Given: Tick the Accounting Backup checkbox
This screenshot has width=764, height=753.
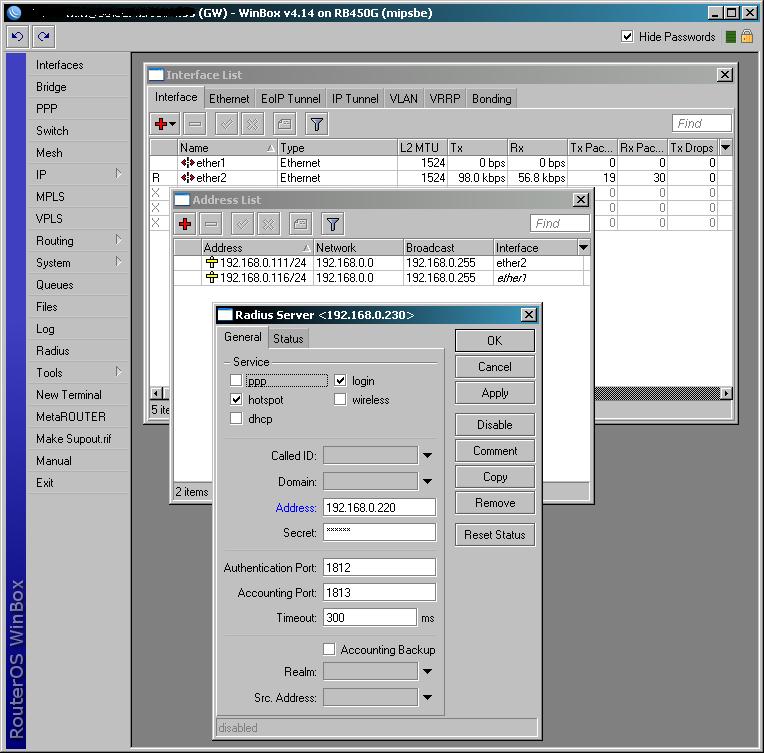Looking at the screenshot, I should coord(330,650).
